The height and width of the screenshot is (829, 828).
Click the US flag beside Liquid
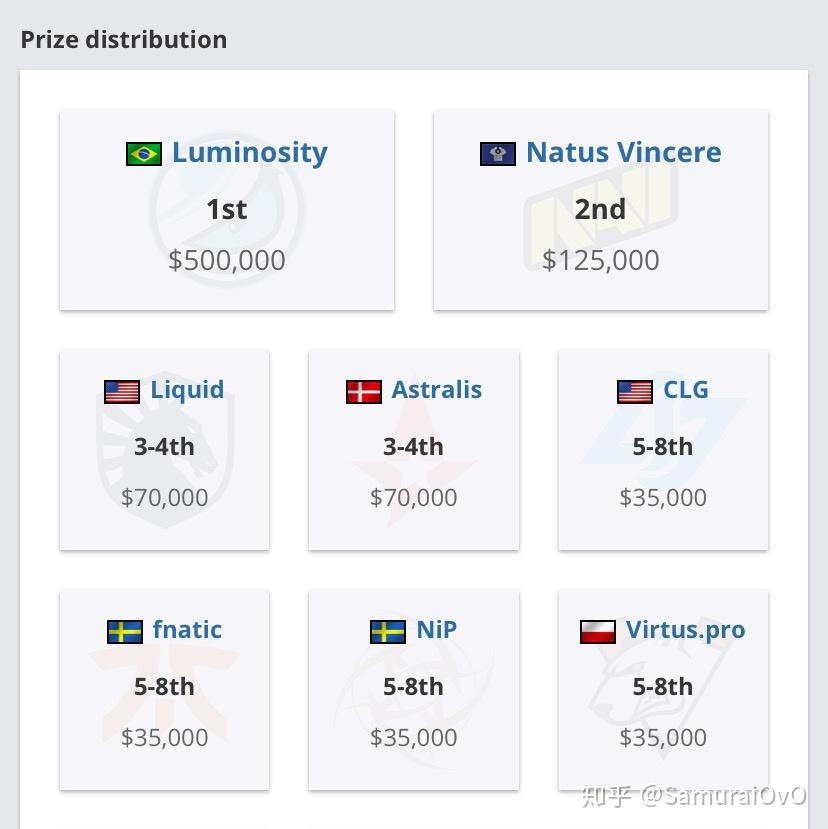point(122,391)
